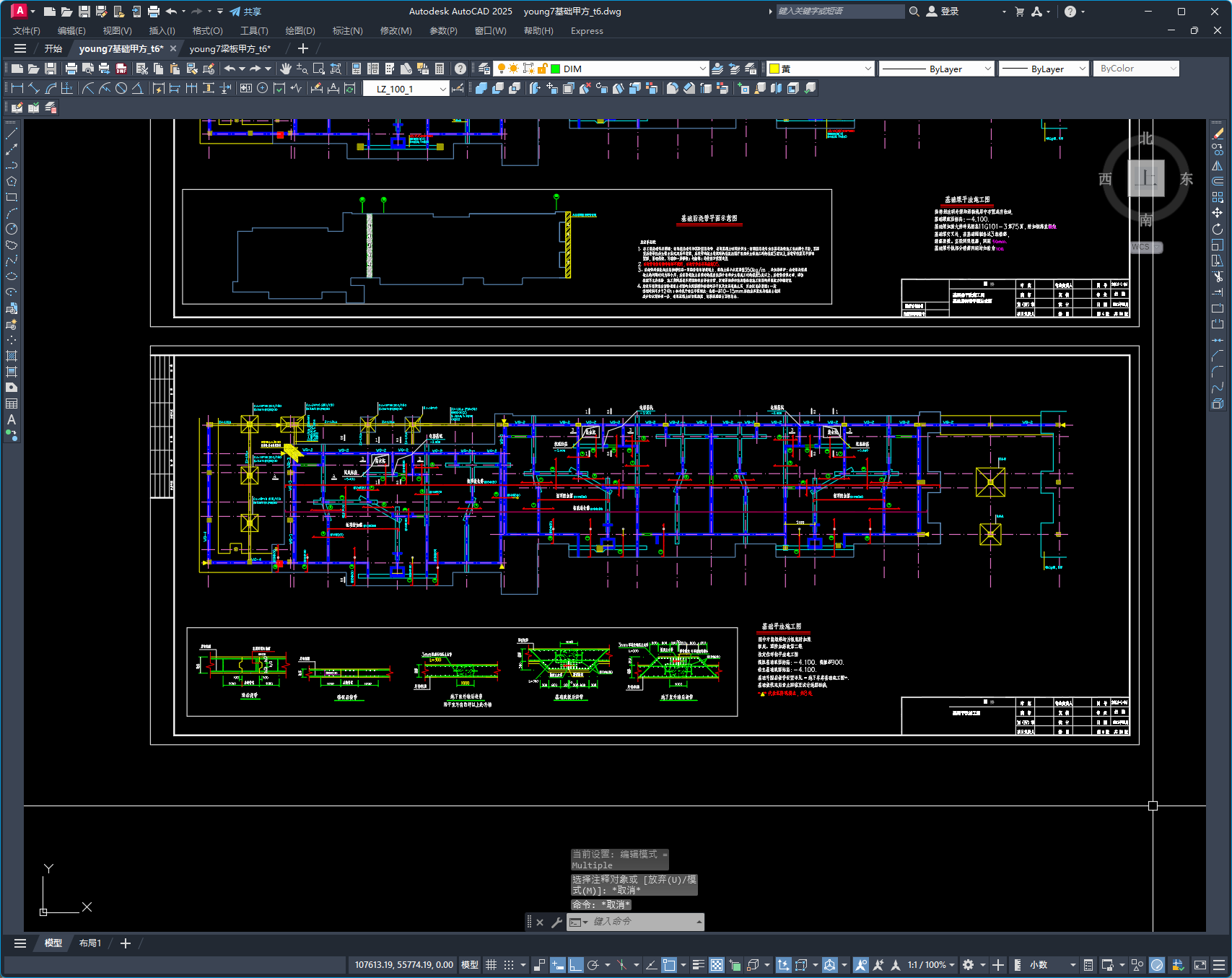Activate the Pan hand tool
This screenshot has height=978, width=1232.
click(x=286, y=69)
